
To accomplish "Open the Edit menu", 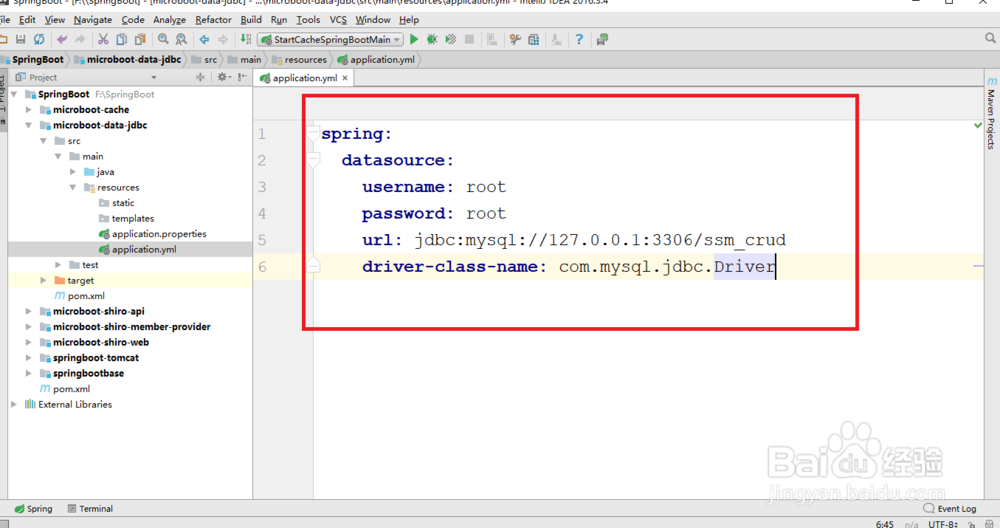I will click(27, 20).
